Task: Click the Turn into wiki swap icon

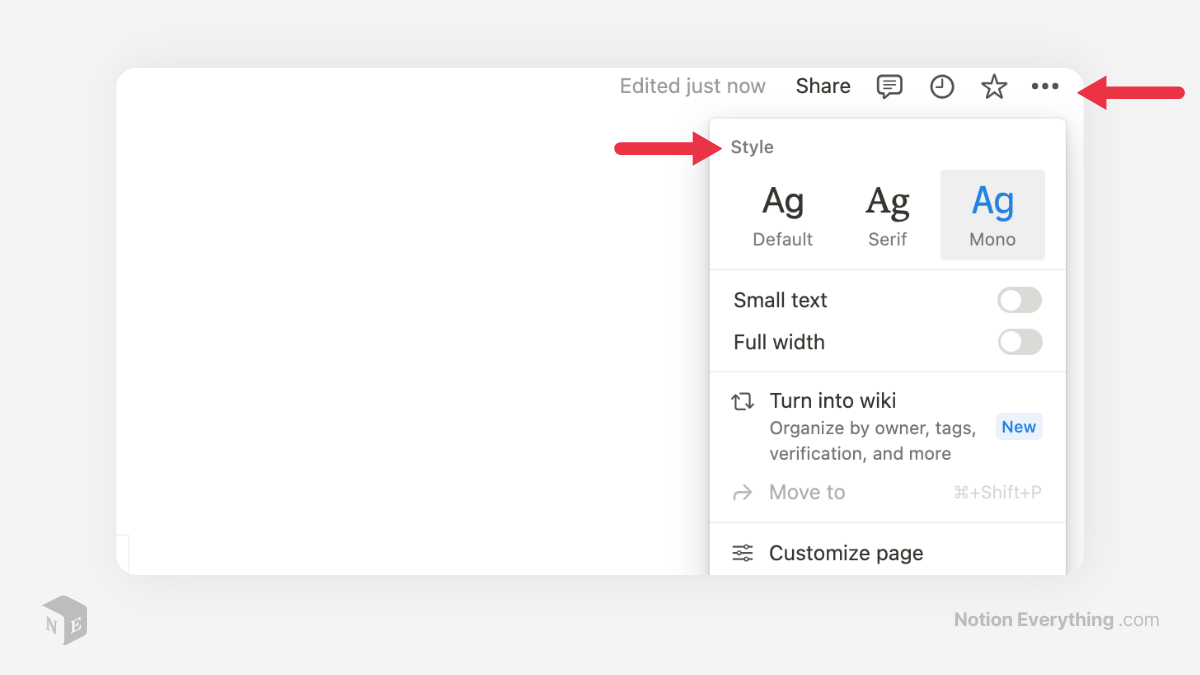Action: (742, 400)
